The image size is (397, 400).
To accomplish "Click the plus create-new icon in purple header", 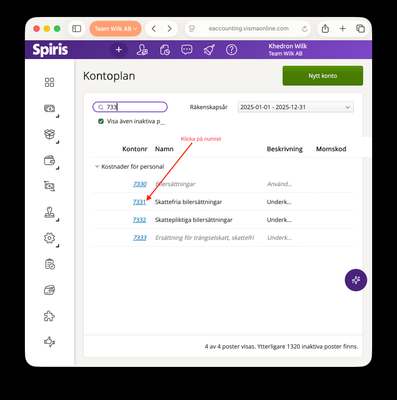I will [118, 50].
